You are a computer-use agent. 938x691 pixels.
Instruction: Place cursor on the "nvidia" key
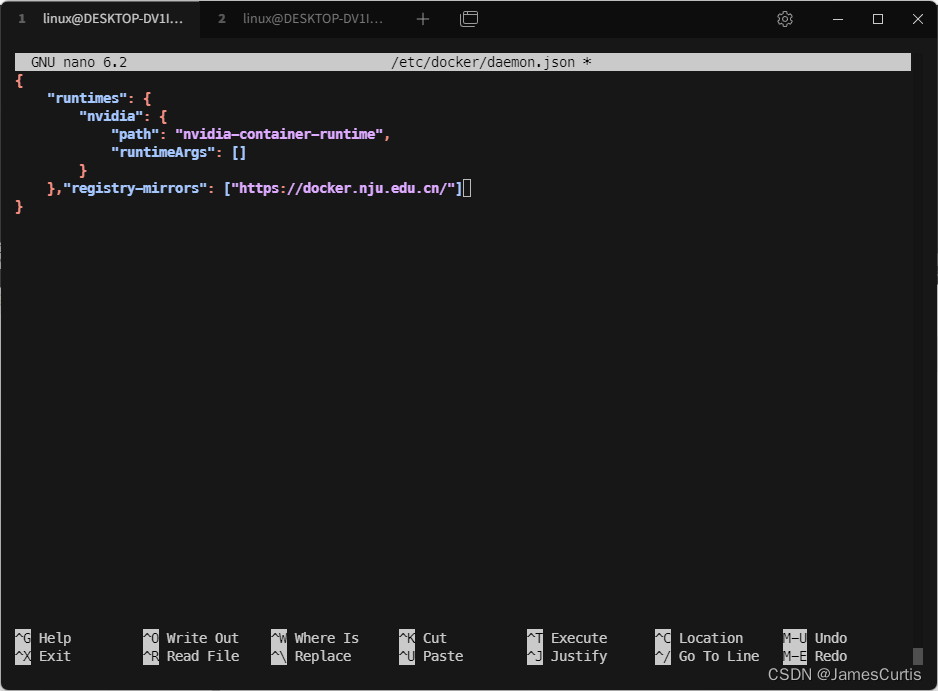[x=111, y=116]
